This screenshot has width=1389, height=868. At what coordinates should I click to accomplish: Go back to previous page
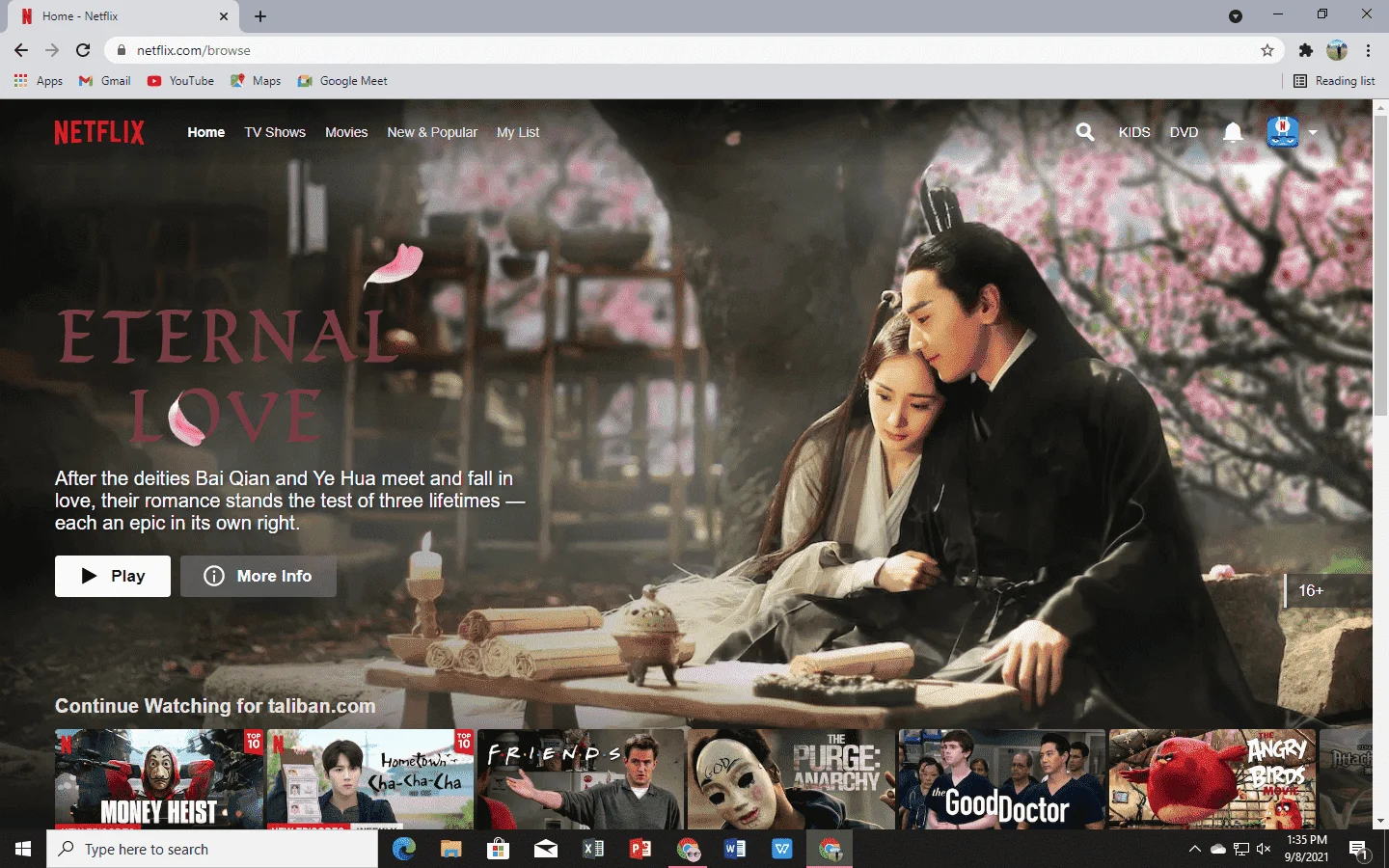(21, 50)
